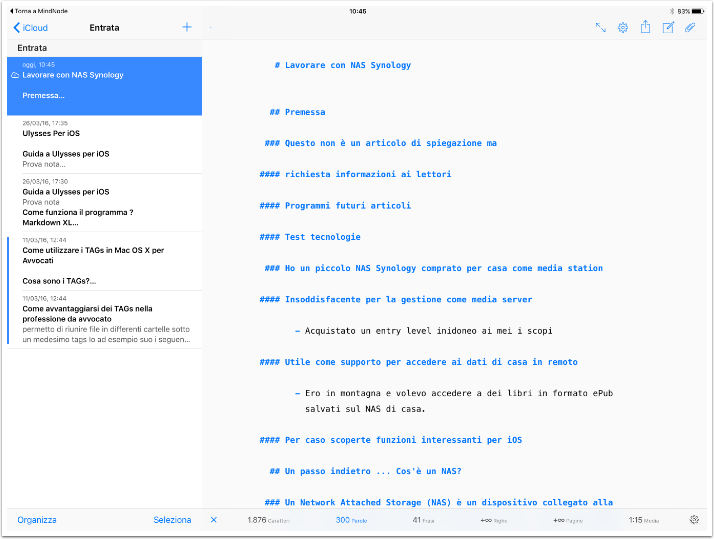Enter full-screen editor with arrows icon
The height and width of the screenshot is (539, 714).
tap(601, 28)
